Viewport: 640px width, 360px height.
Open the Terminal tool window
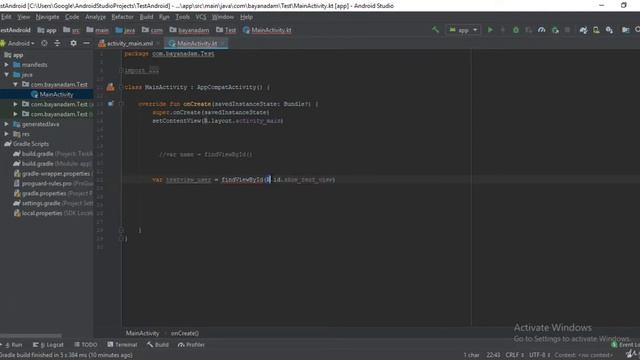(x=122, y=345)
